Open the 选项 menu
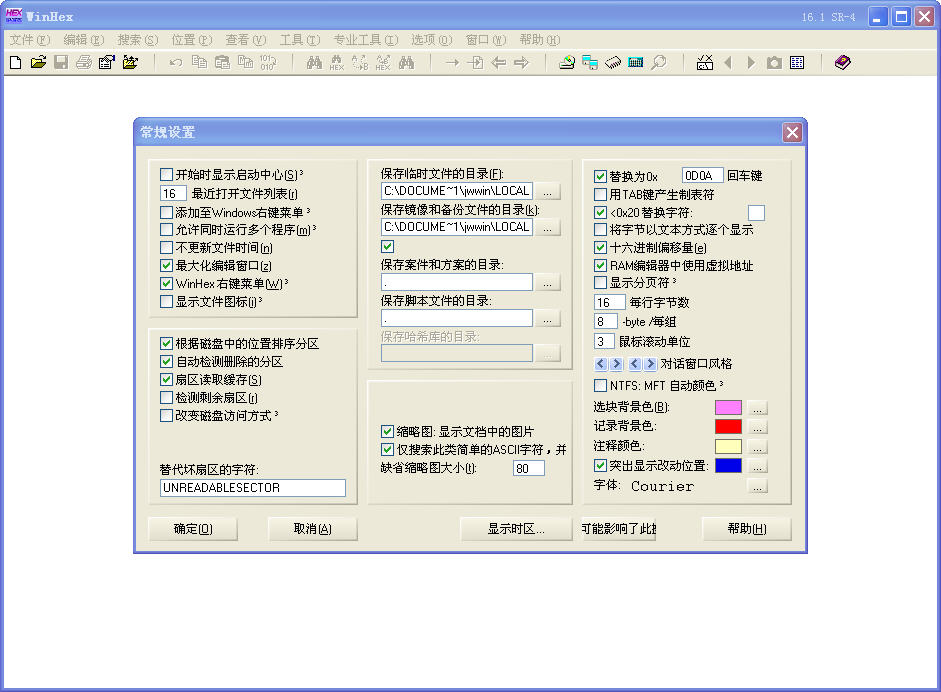Image resolution: width=941 pixels, height=692 pixels. [x=431, y=40]
